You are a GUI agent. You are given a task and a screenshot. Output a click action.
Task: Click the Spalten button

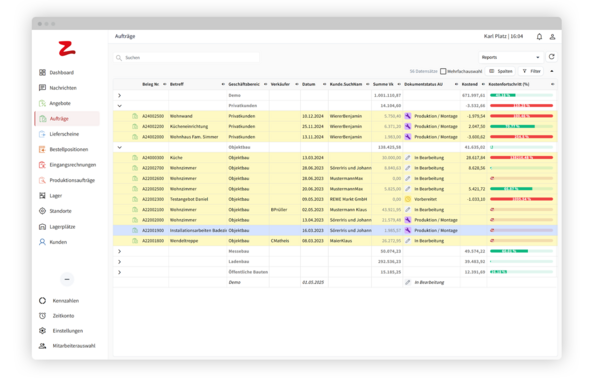pyautogui.click(x=501, y=71)
